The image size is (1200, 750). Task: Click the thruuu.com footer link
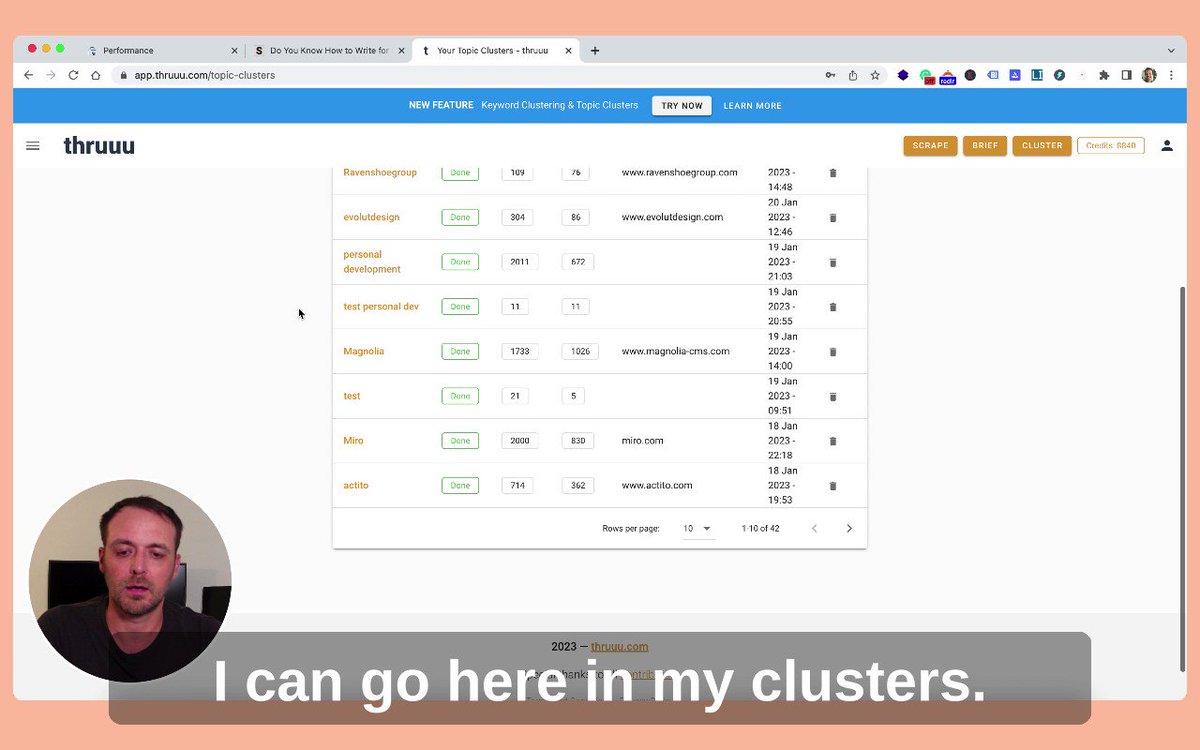[x=619, y=647]
